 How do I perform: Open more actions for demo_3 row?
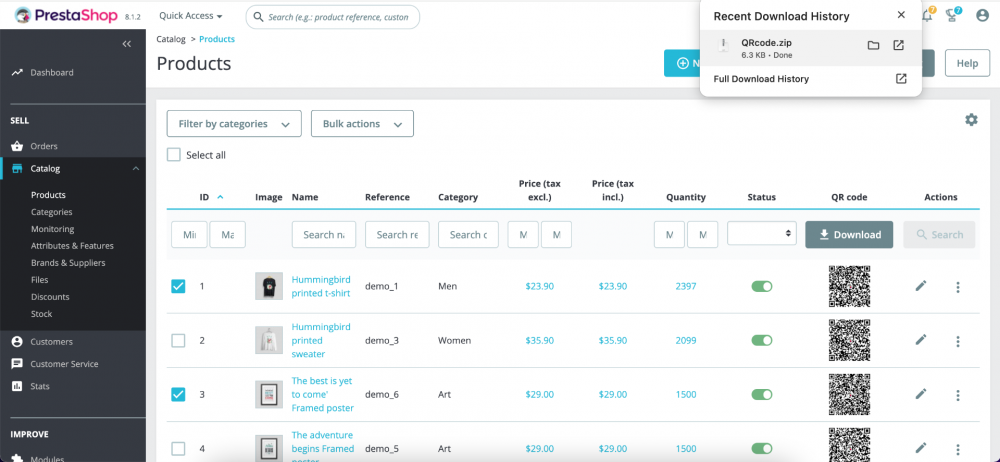[x=958, y=341]
